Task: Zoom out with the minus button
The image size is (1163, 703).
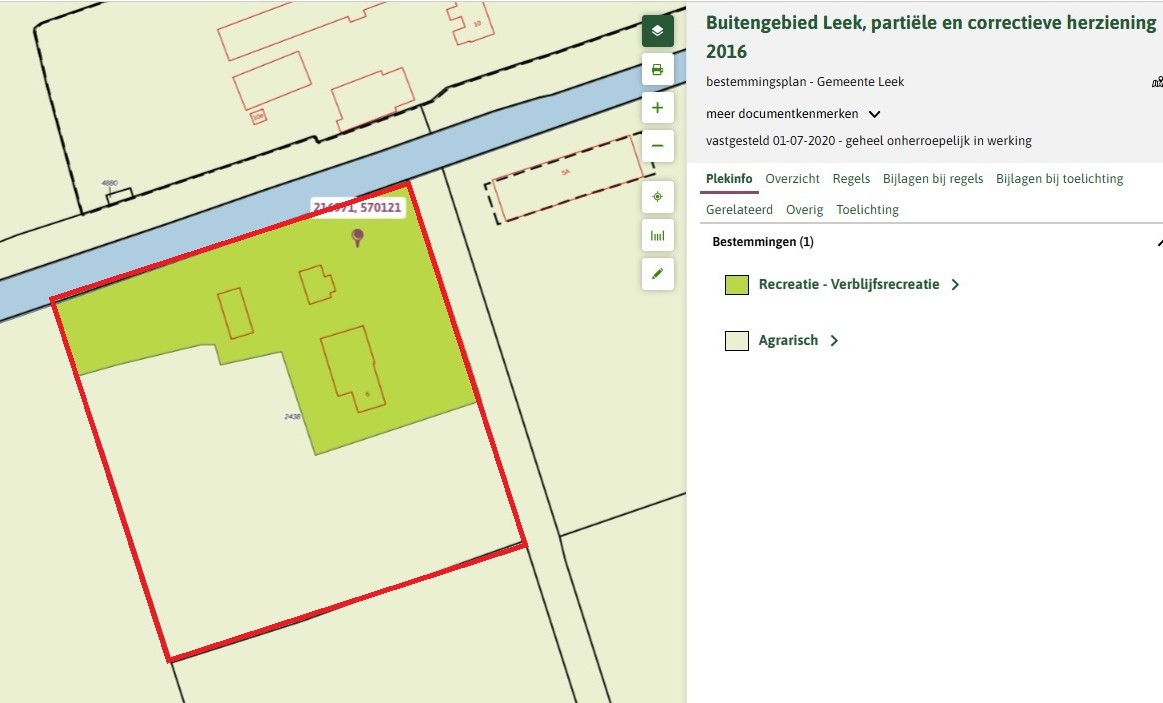Action: (x=657, y=146)
